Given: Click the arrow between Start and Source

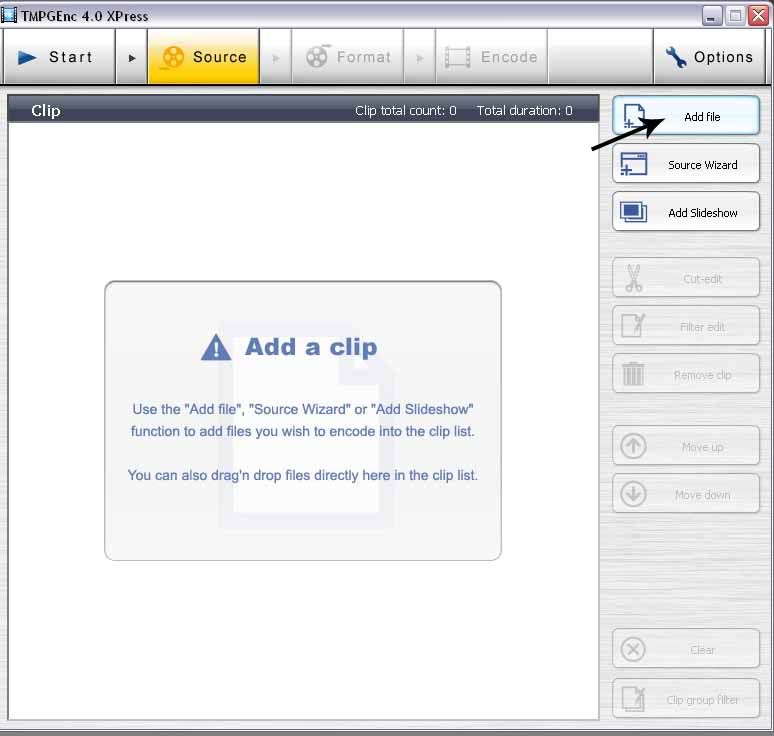Looking at the screenshot, I should (x=131, y=58).
